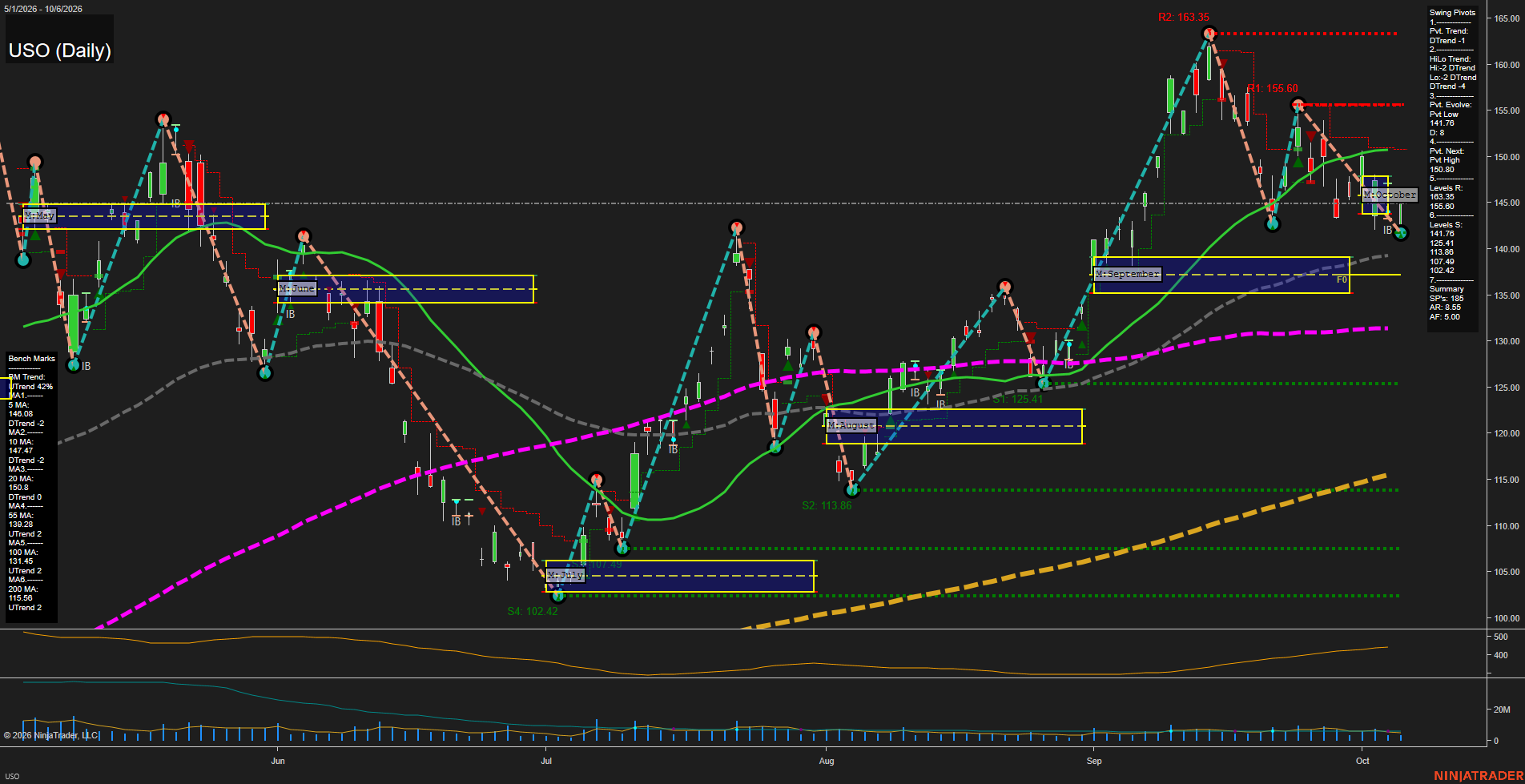Click the M:May monthly range label

(39, 215)
